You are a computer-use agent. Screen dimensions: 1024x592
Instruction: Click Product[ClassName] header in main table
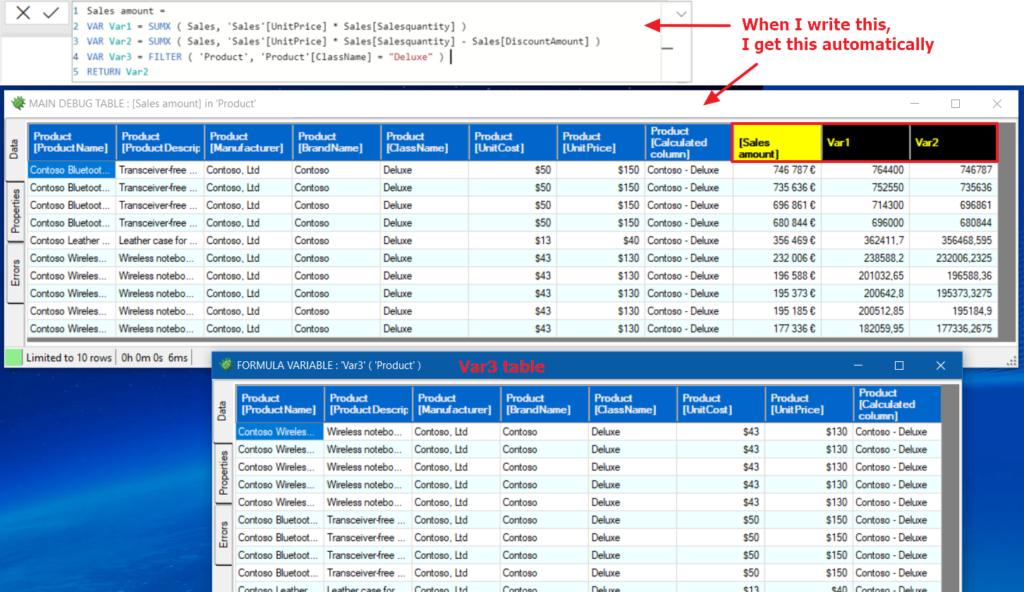click(424, 142)
